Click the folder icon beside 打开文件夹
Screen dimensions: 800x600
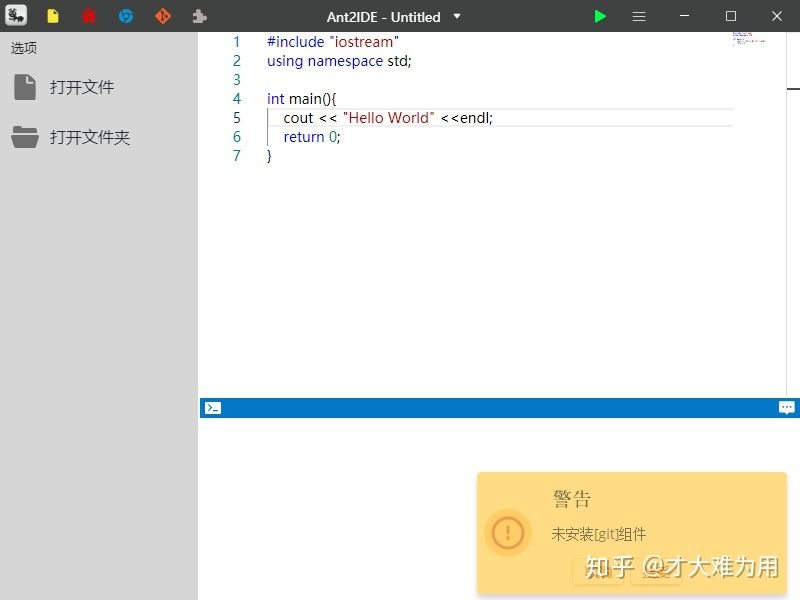(25, 137)
